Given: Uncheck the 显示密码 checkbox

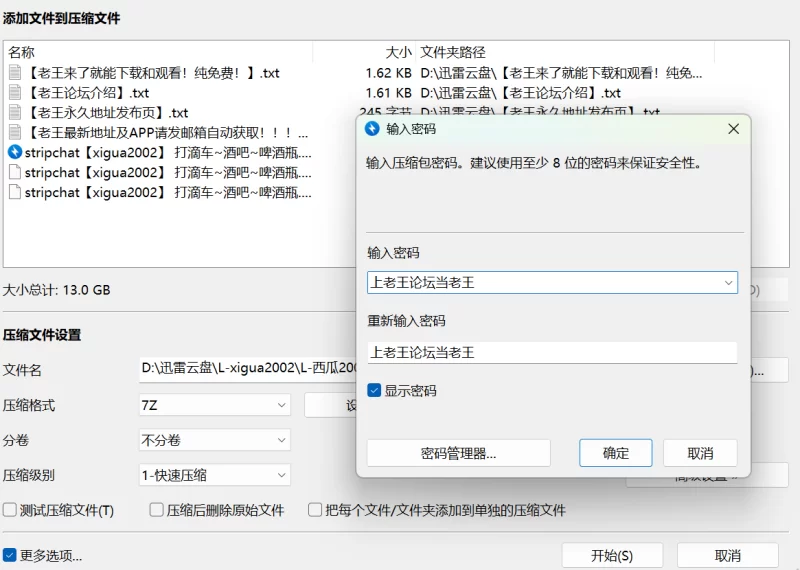Looking at the screenshot, I should pos(374,391).
